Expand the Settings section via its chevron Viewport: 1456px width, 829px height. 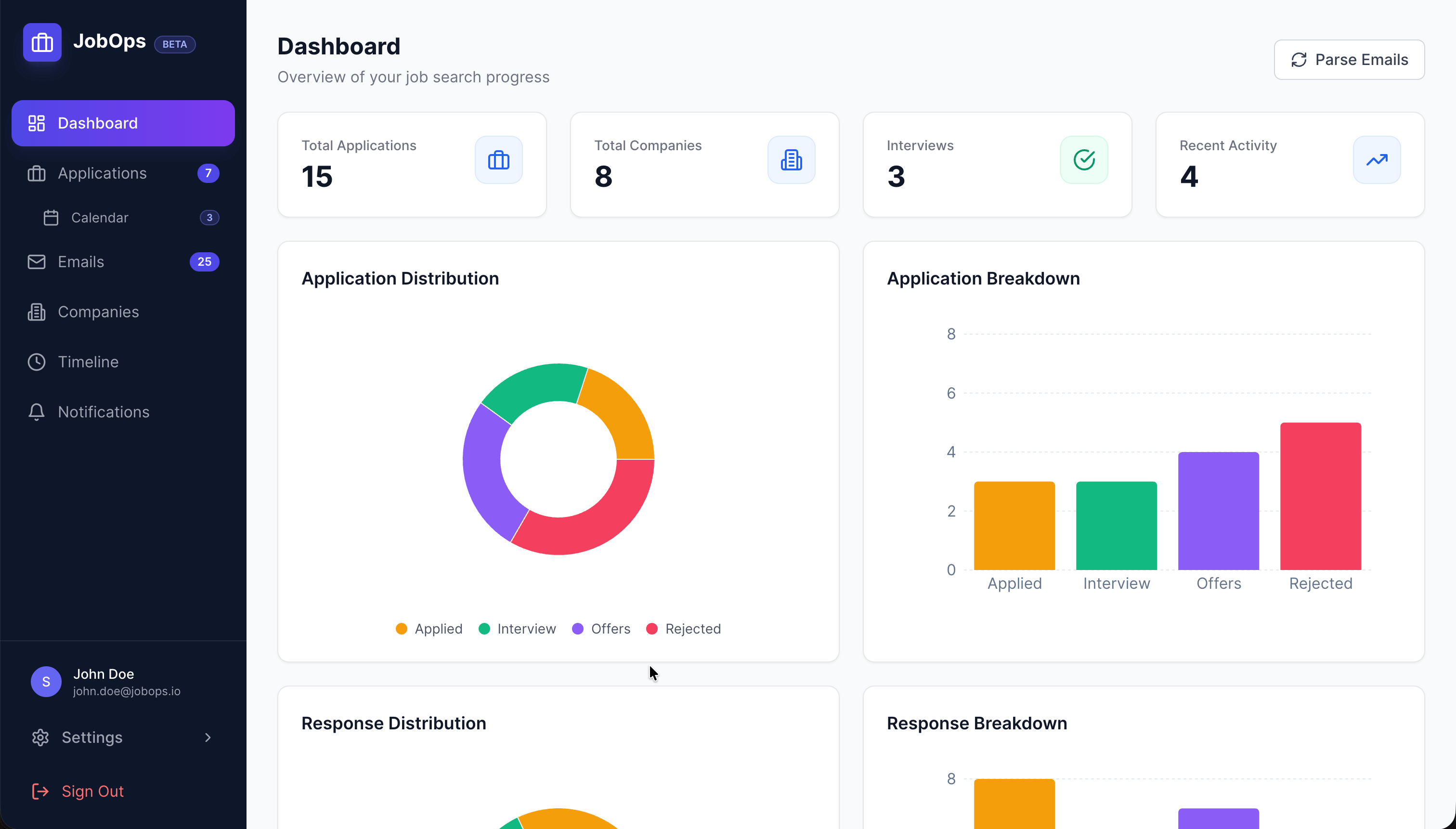(x=207, y=738)
